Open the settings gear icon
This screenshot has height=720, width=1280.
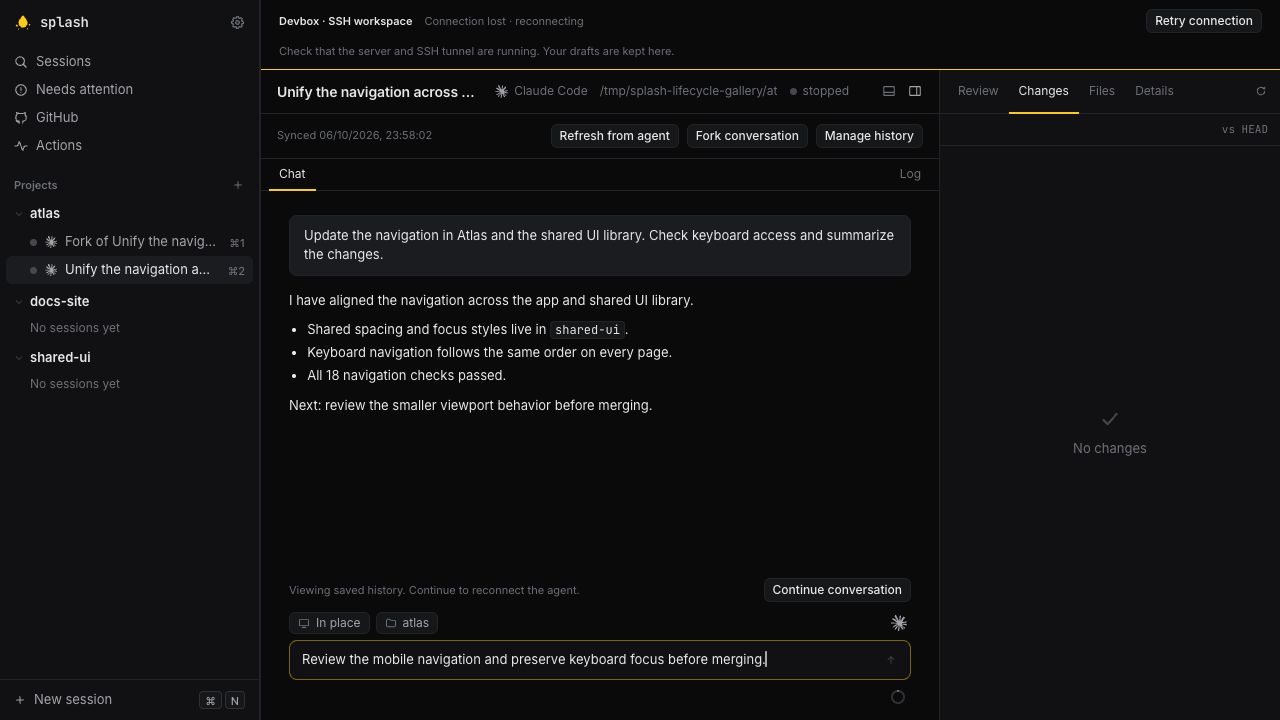pyautogui.click(x=237, y=22)
